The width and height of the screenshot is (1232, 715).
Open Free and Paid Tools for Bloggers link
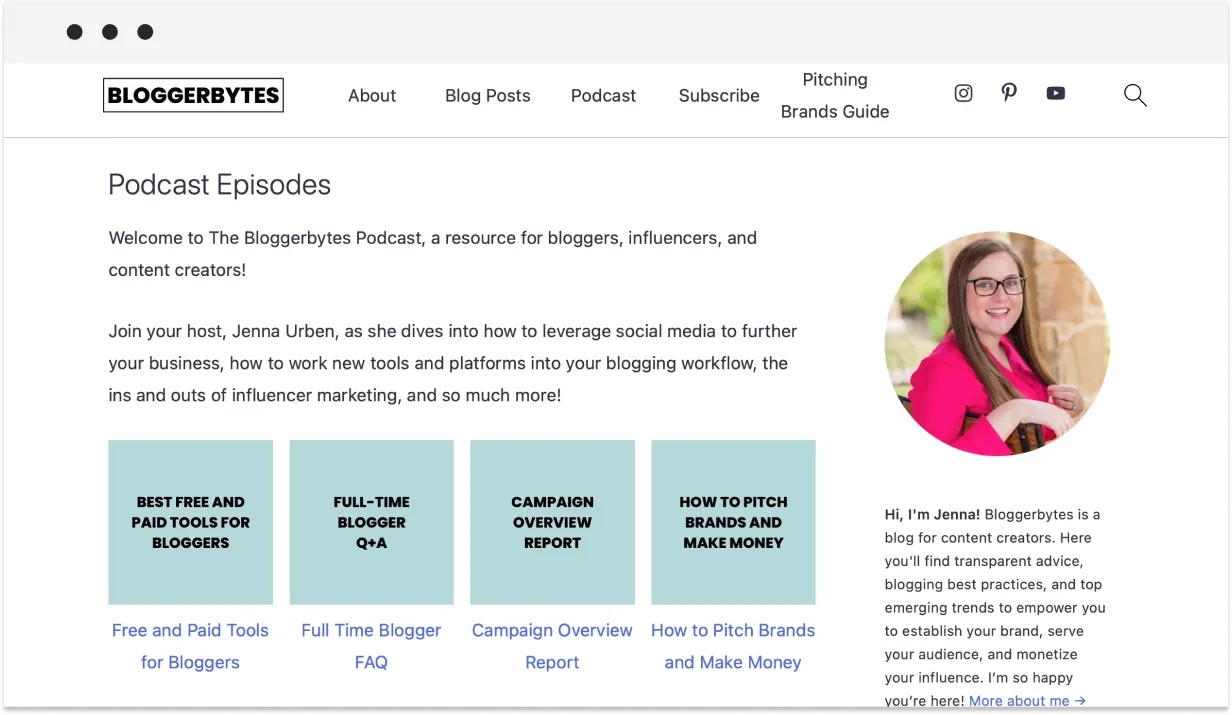pyautogui.click(x=190, y=646)
